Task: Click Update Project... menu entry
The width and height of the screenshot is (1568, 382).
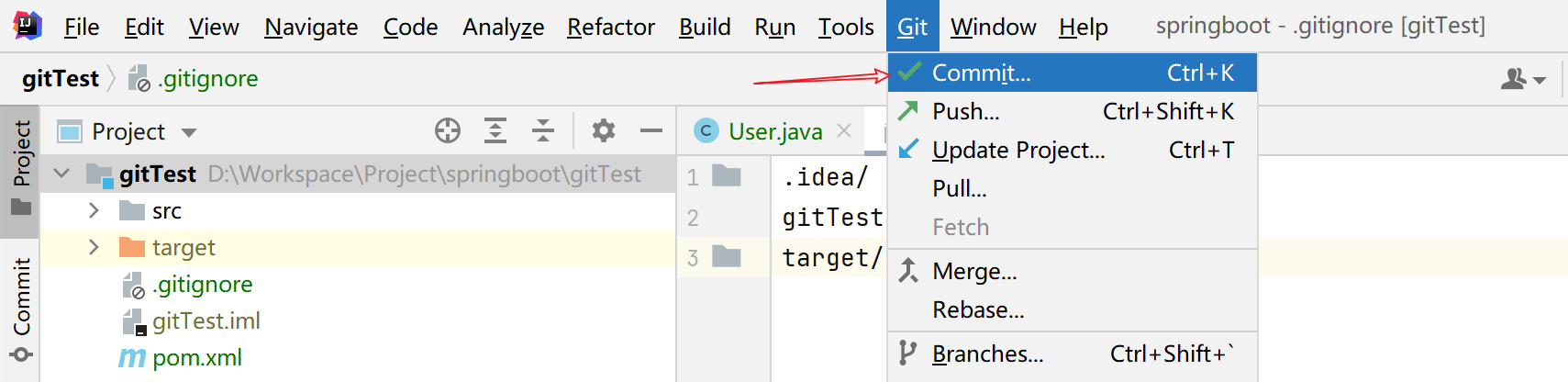Action: pyautogui.click(x=1018, y=150)
